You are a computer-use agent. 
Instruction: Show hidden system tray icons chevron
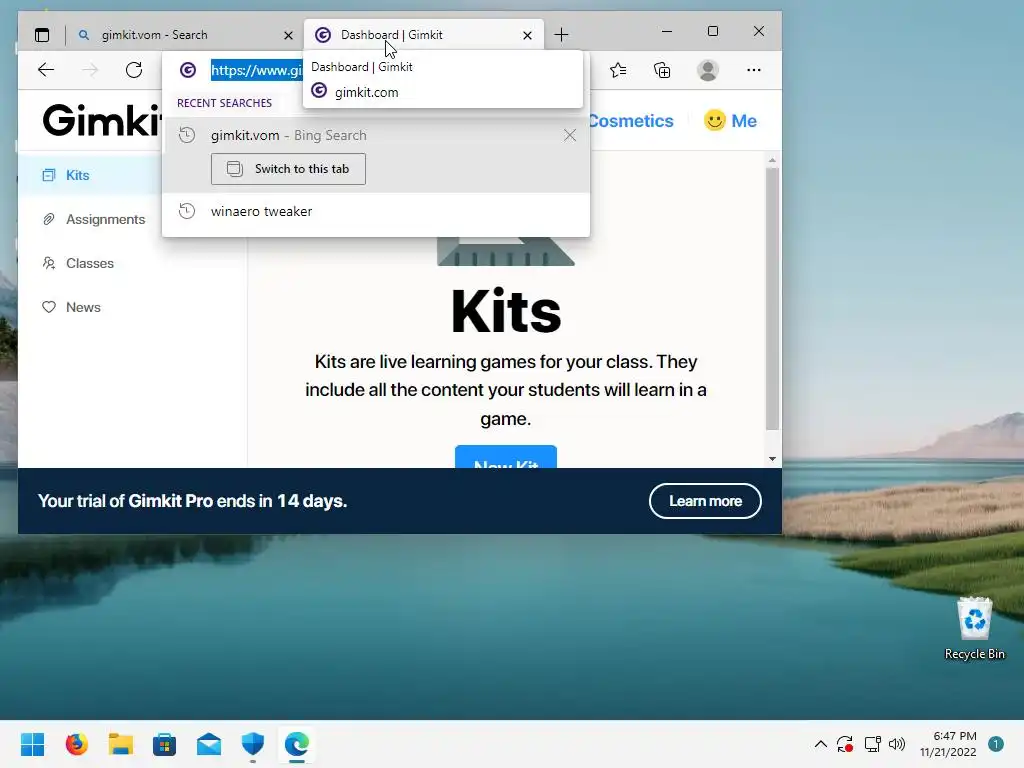pos(821,744)
